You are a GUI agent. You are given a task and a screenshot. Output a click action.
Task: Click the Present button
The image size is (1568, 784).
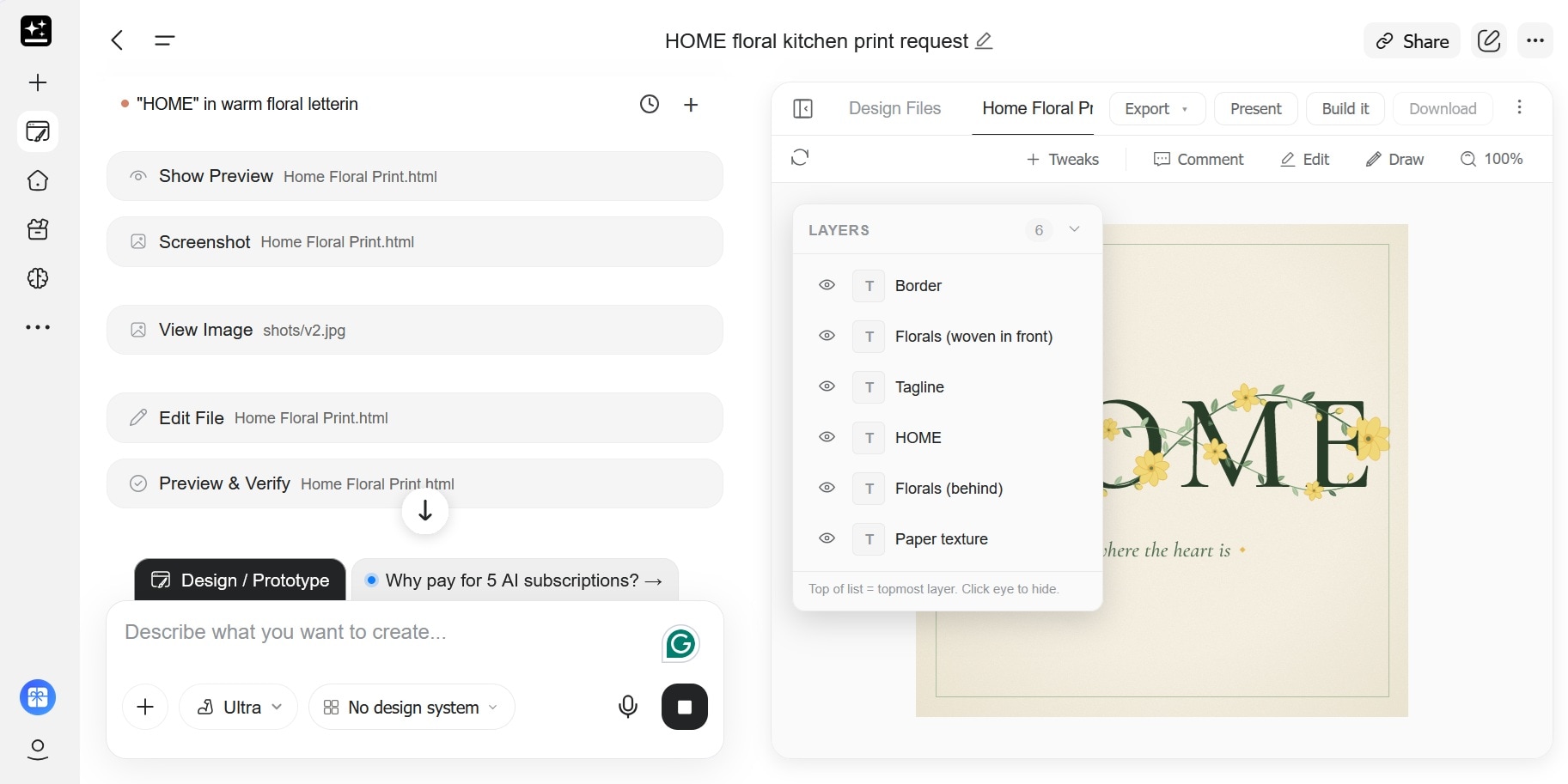[1255, 109]
